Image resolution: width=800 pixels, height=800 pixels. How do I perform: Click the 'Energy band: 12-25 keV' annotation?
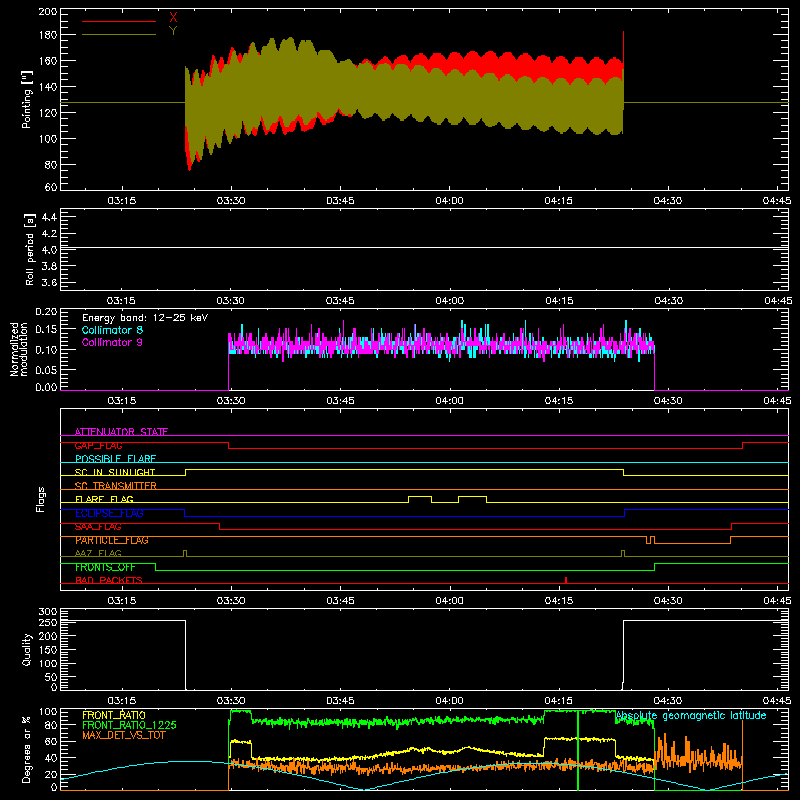click(145, 318)
